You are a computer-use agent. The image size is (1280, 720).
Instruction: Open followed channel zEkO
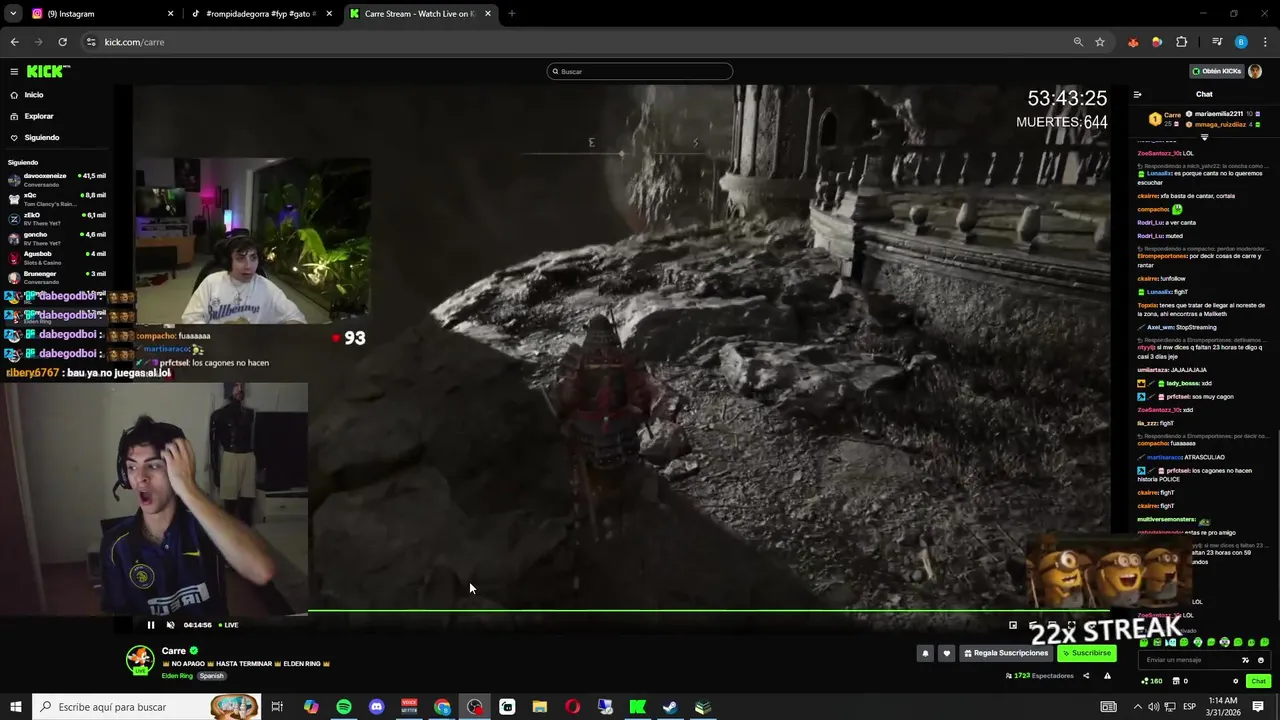coord(57,219)
